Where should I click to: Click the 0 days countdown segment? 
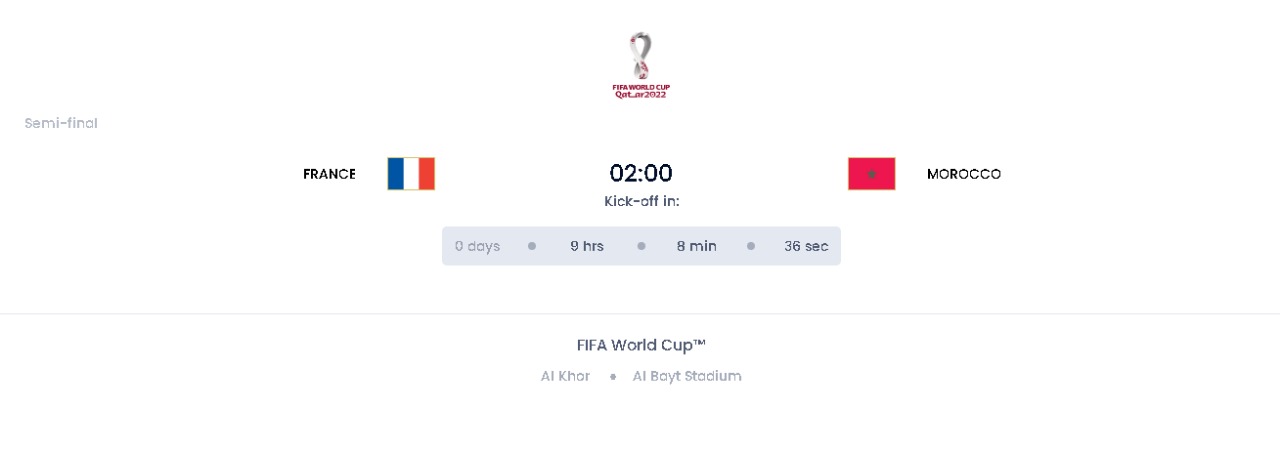[477, 246]
